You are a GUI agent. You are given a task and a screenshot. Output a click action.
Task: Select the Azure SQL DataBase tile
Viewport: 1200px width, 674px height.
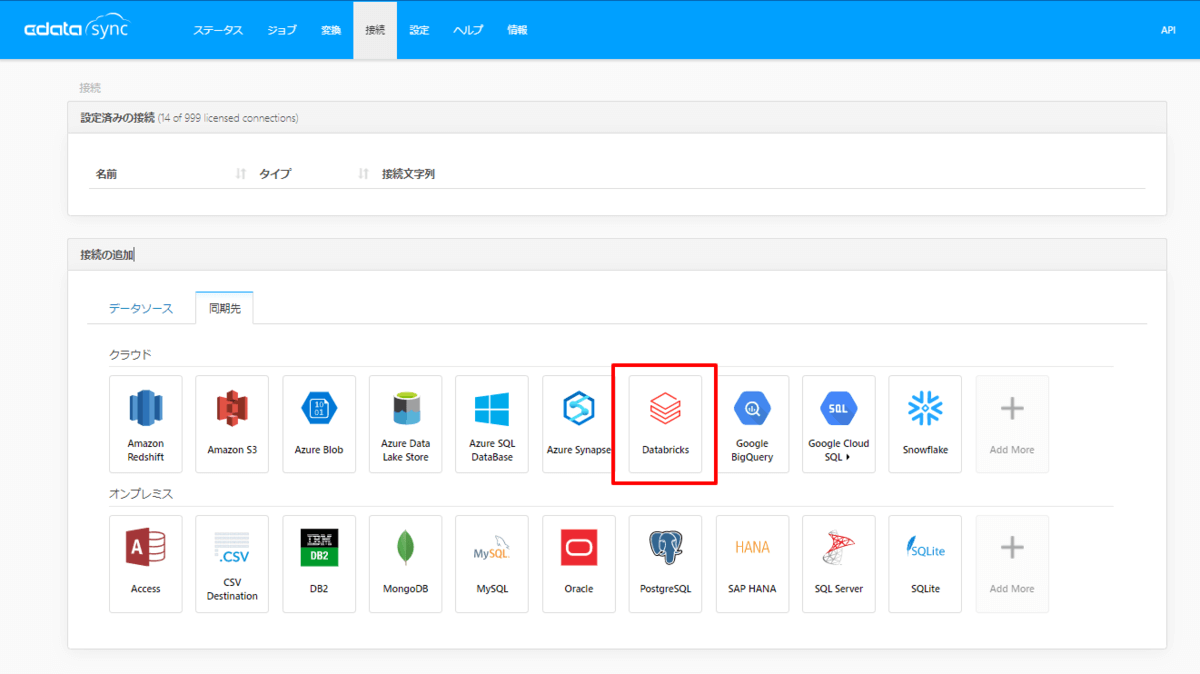click(x=492, y=424)
